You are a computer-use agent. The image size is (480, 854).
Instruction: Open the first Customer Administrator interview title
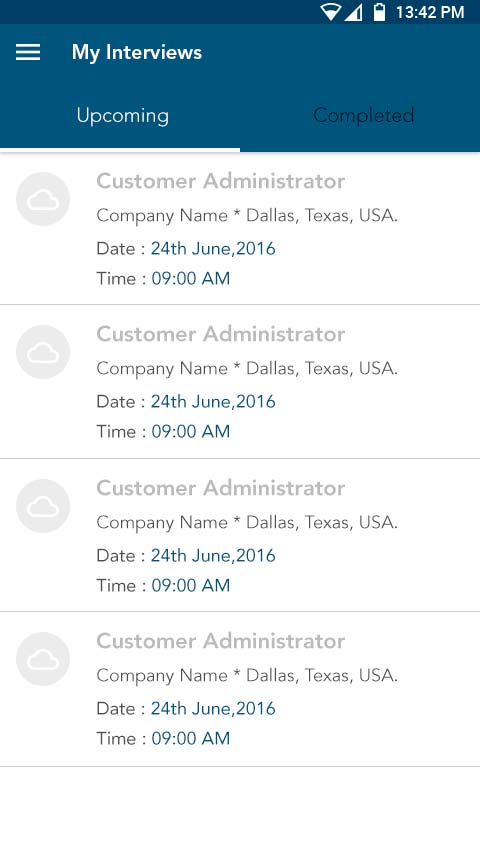coord(221,181)
